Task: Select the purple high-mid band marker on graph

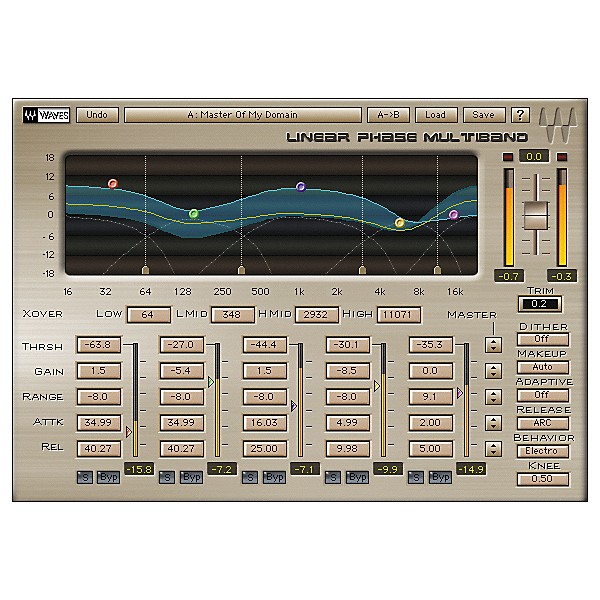Action: click(x=301, y=187)
